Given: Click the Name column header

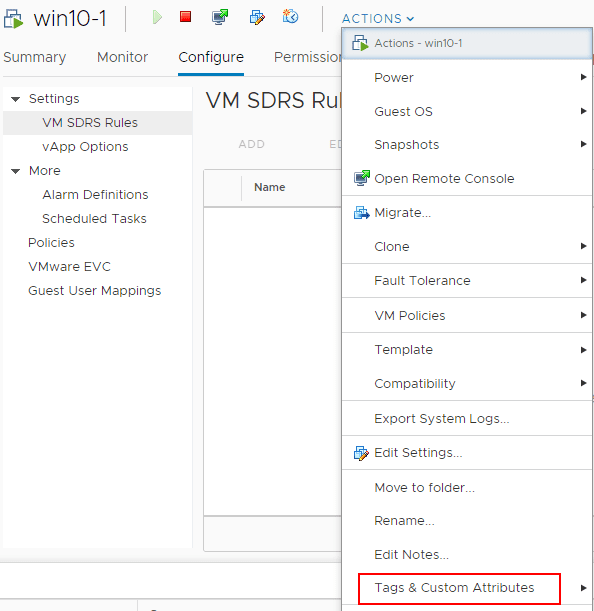Looking at the screenshot, I should pos(270,187).
